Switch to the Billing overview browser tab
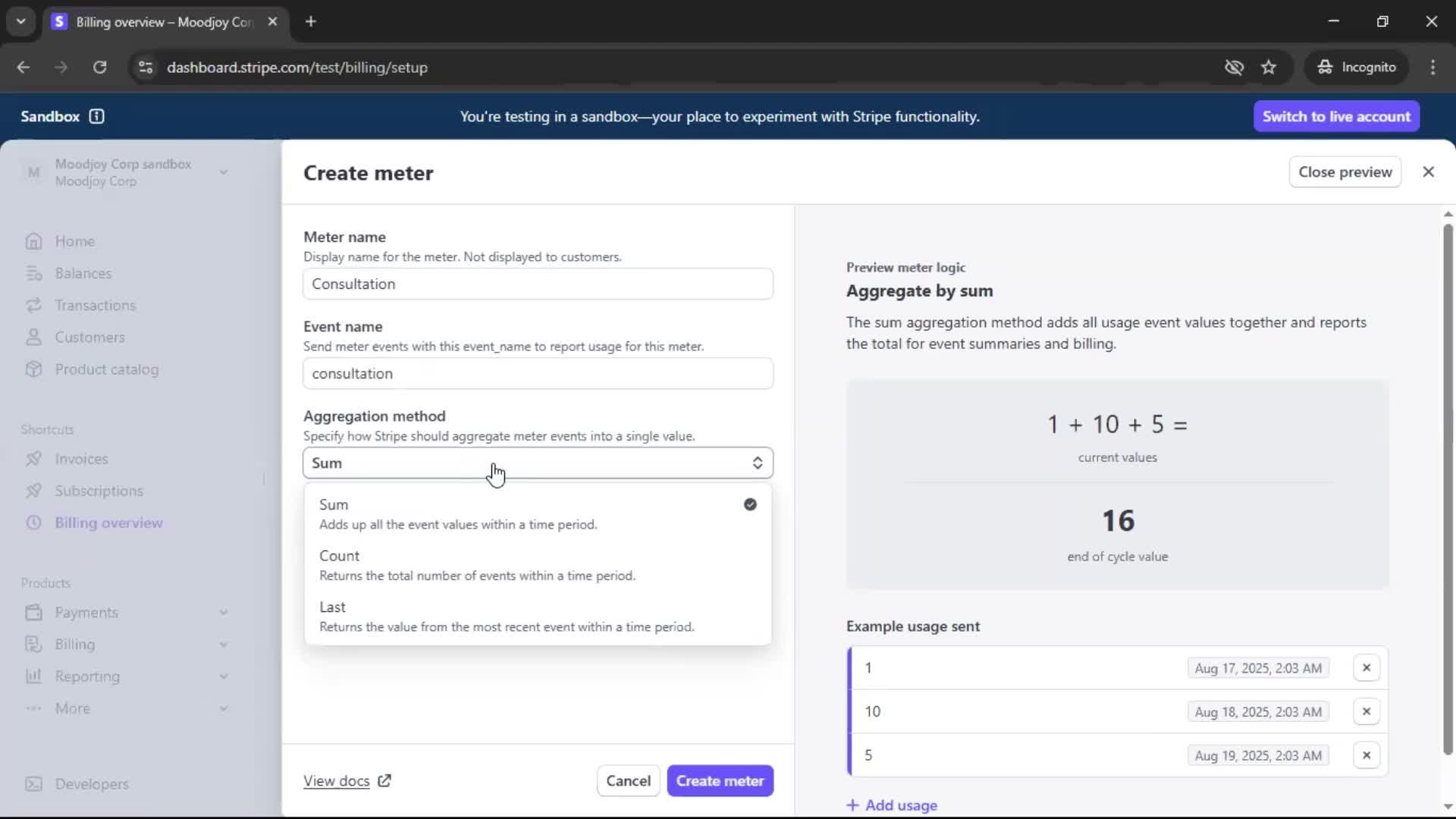 tap(163, 22)
